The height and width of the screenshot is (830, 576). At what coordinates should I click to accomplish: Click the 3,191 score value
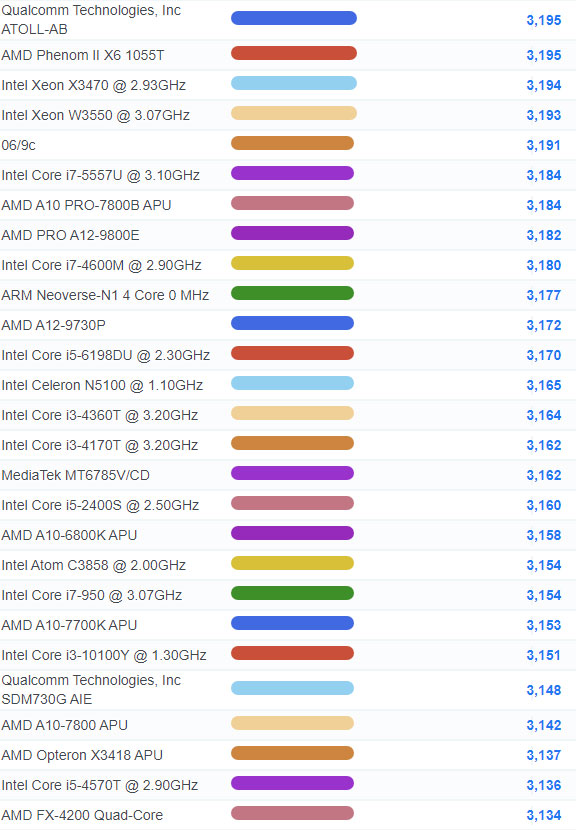(544, 145)
